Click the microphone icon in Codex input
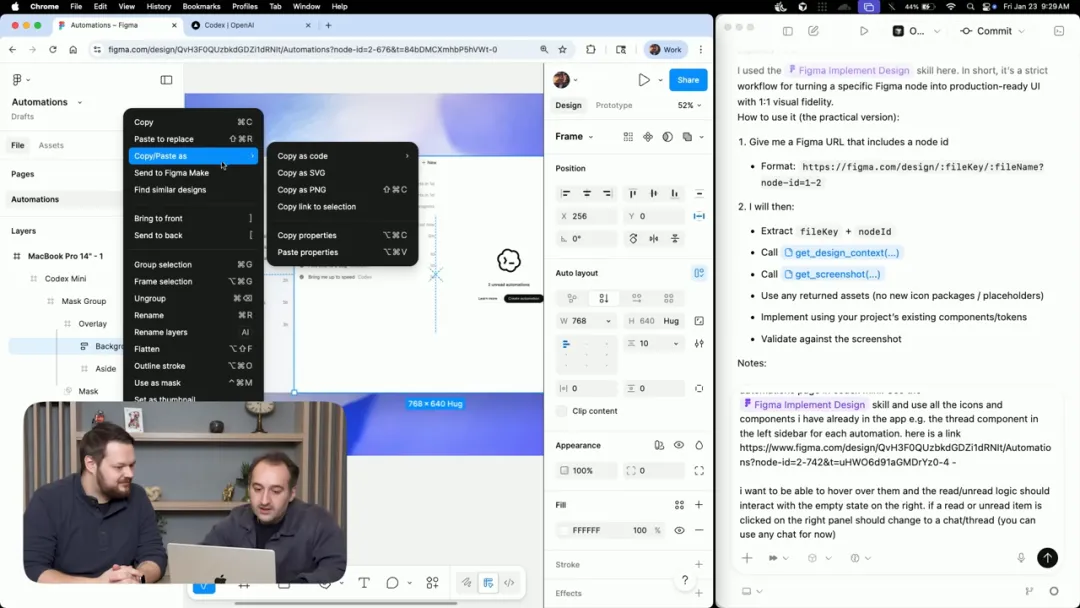 pyautogui.click(x=1021, y=558)
